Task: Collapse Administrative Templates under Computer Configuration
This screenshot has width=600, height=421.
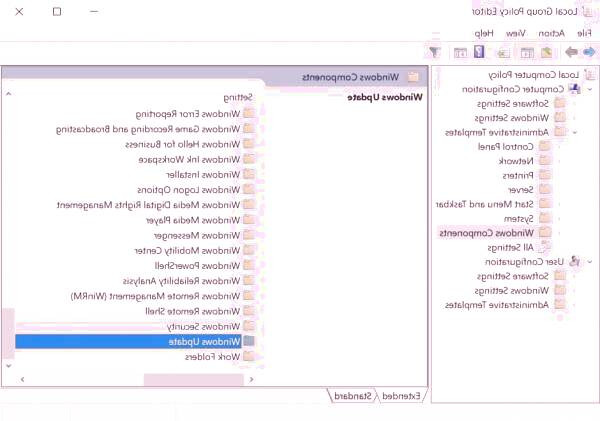Action: [x=577, y=132]
